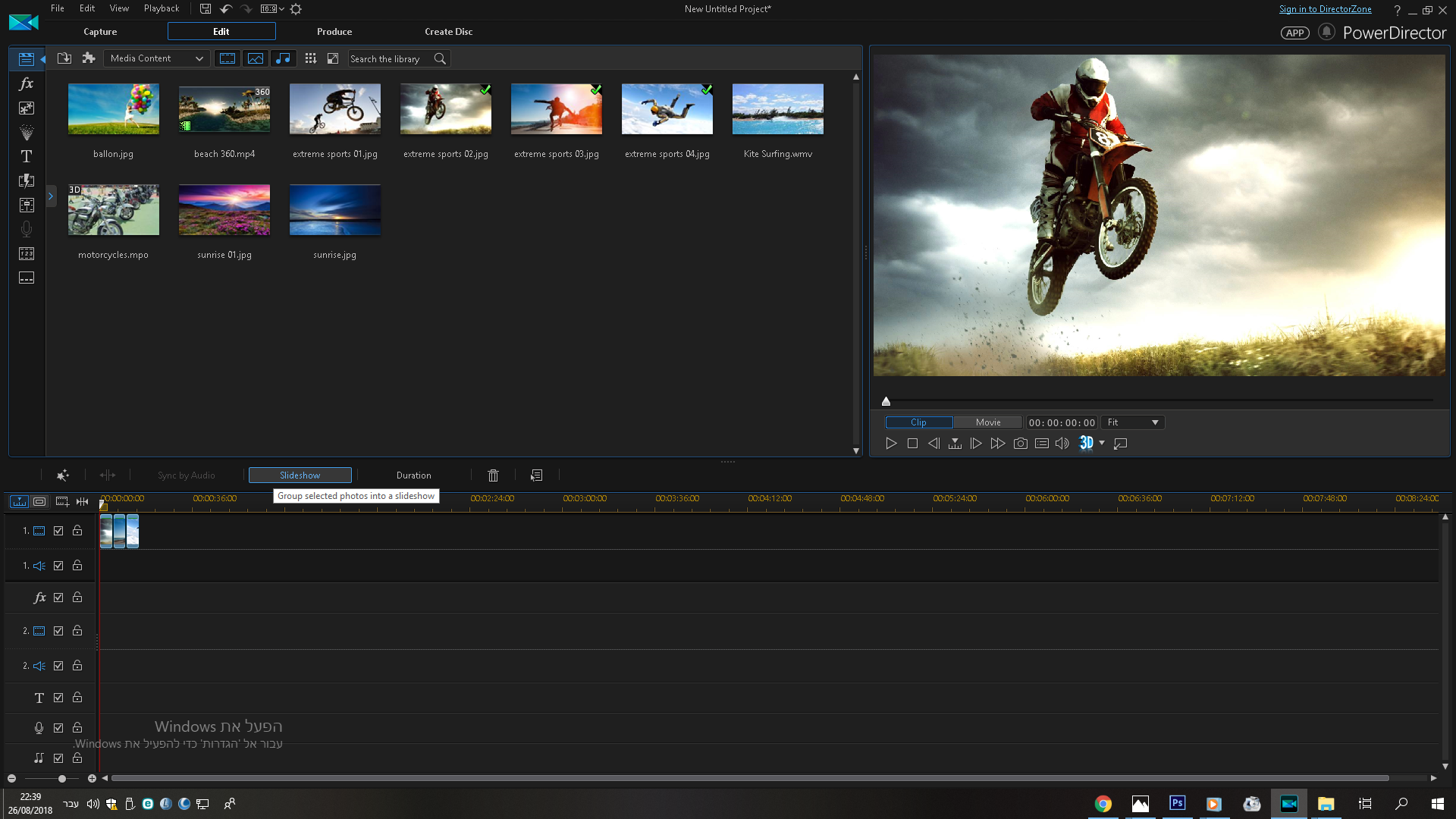Viewport: 1456px width, 819px height.
Task: Click the Slideshow button
Action: [x=300, y=475]
